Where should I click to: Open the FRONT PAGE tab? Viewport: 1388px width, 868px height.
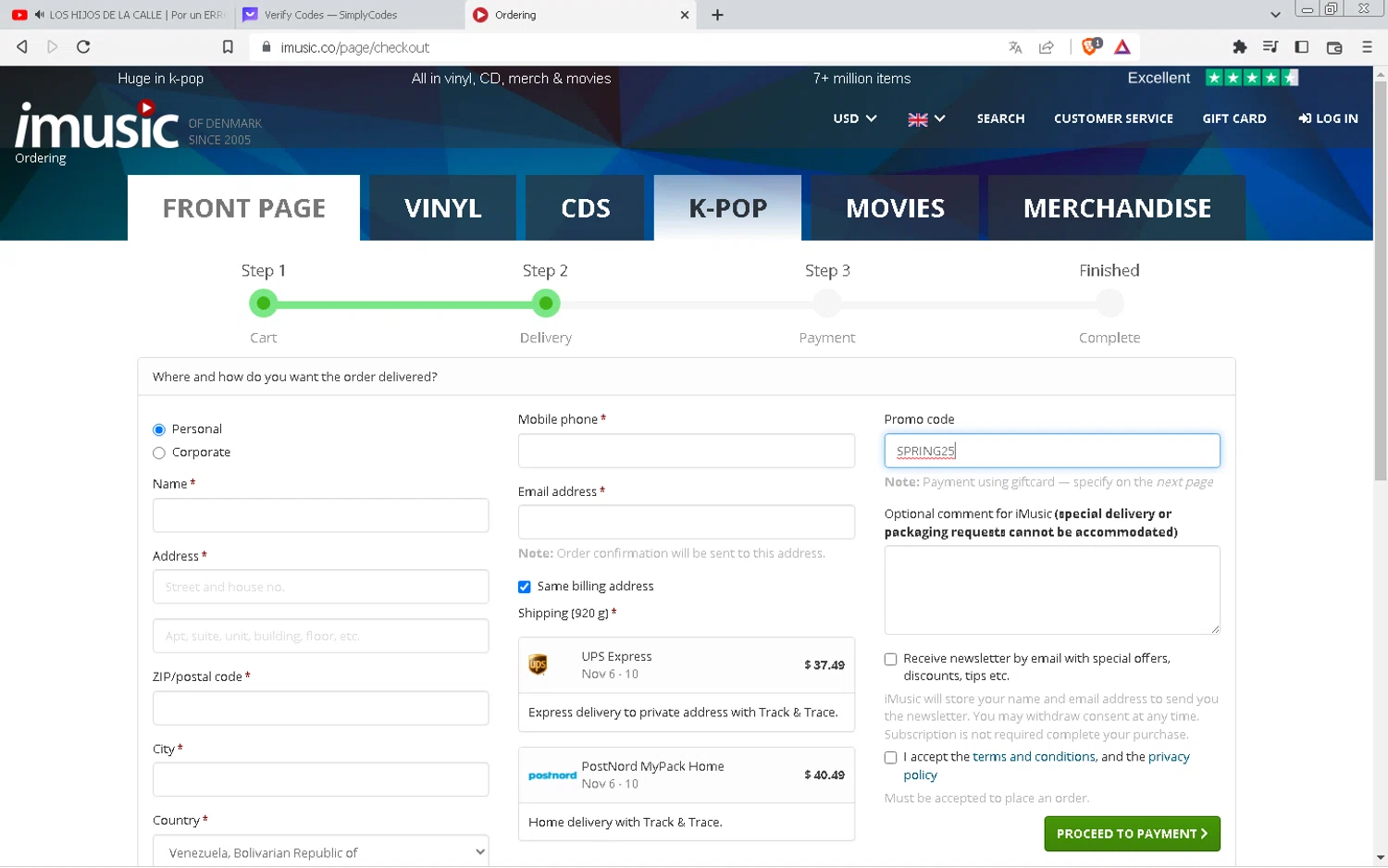click(x=244, y=208)
